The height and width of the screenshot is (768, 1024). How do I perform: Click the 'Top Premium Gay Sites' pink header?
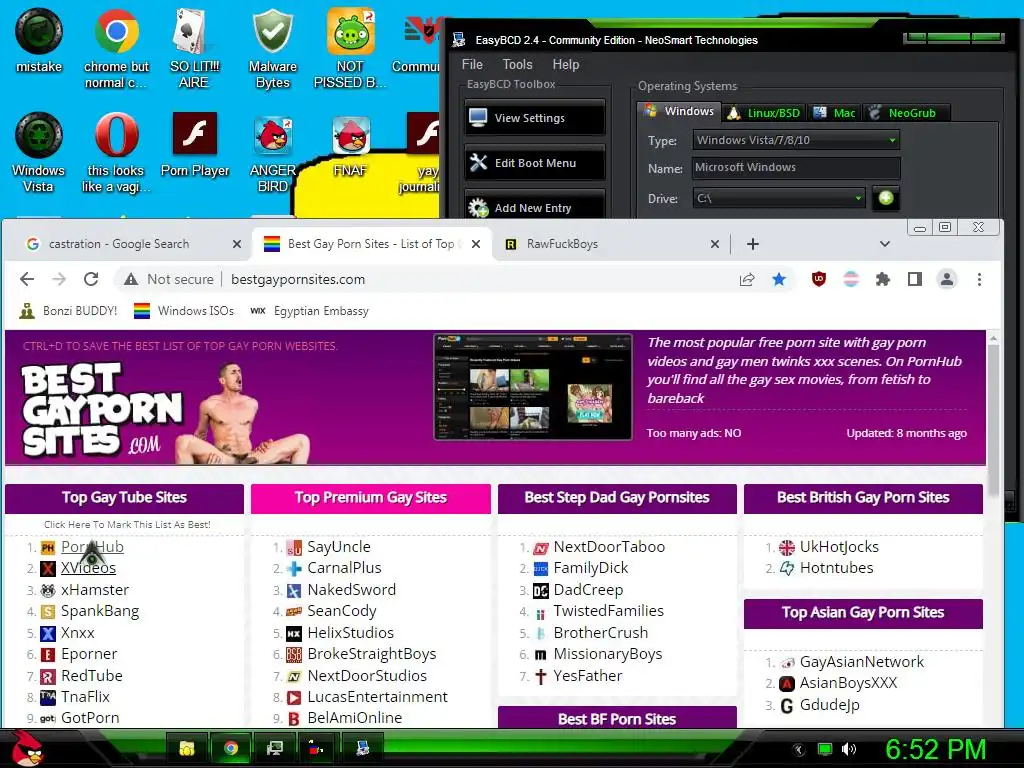click(x=370, y=498)
